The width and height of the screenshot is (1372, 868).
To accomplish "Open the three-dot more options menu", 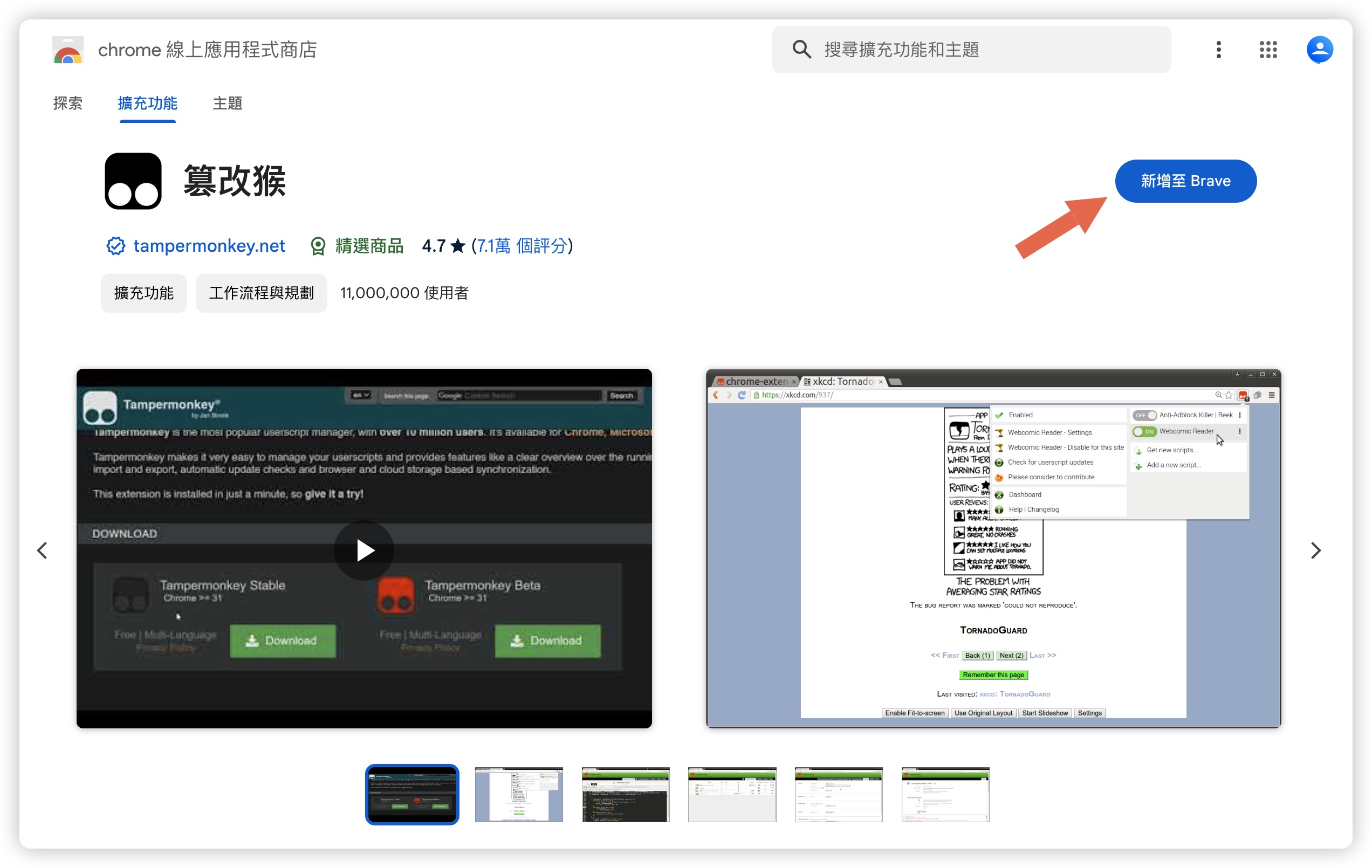I will point(1218,50).
